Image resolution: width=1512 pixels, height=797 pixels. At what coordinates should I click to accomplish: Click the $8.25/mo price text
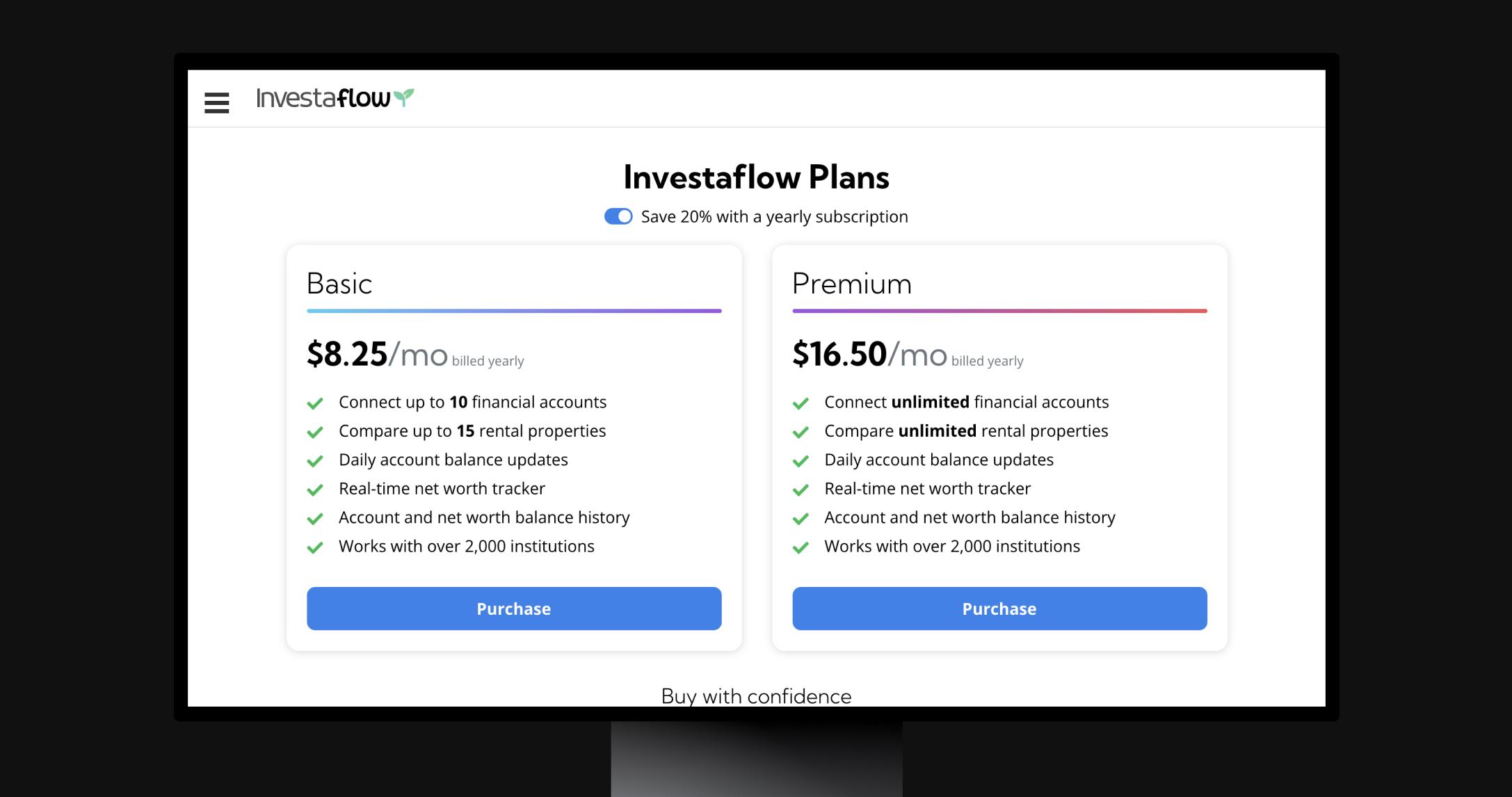coord(377,354)
